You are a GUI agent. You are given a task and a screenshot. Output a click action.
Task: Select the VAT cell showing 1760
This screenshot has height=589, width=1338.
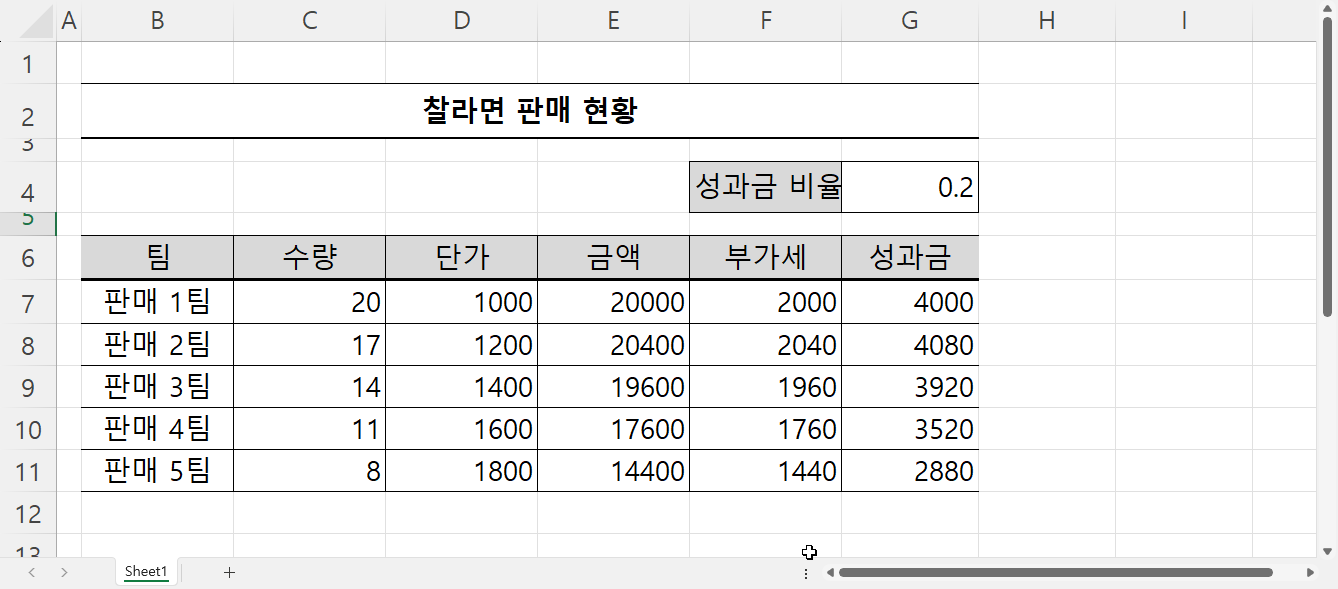[x=766, y=429]
